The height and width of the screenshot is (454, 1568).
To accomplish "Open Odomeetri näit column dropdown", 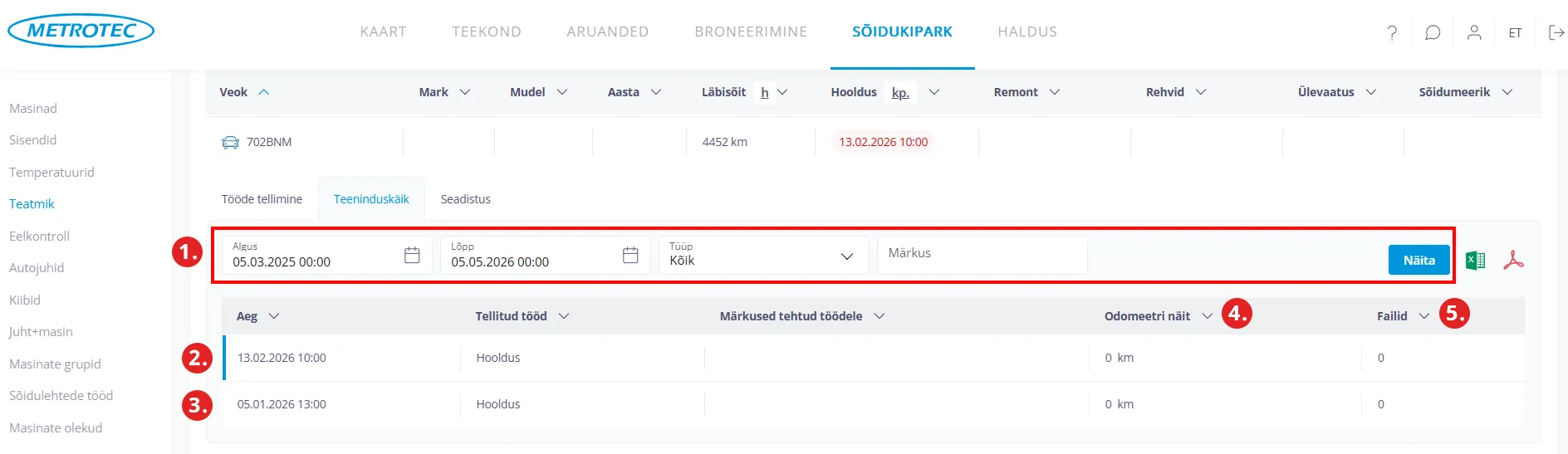I will coord(1207,316).
